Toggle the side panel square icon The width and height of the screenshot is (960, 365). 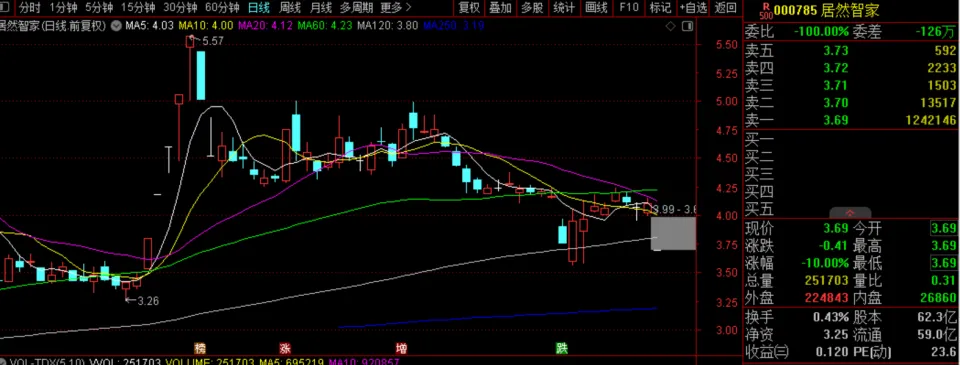(687, 26)
